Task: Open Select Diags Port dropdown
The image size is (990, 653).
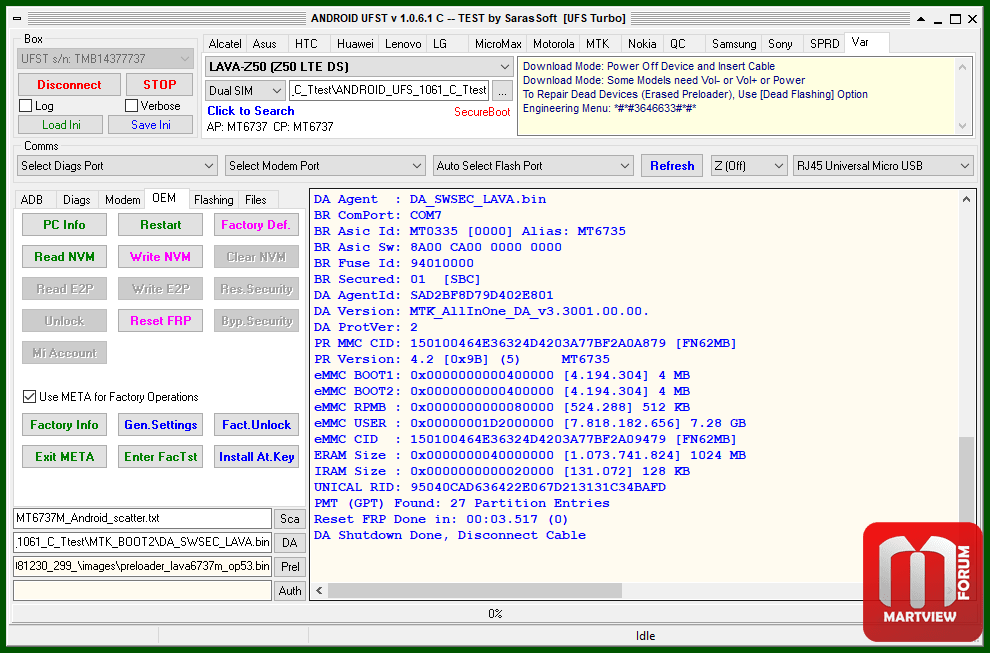Action: click(117, 166)
